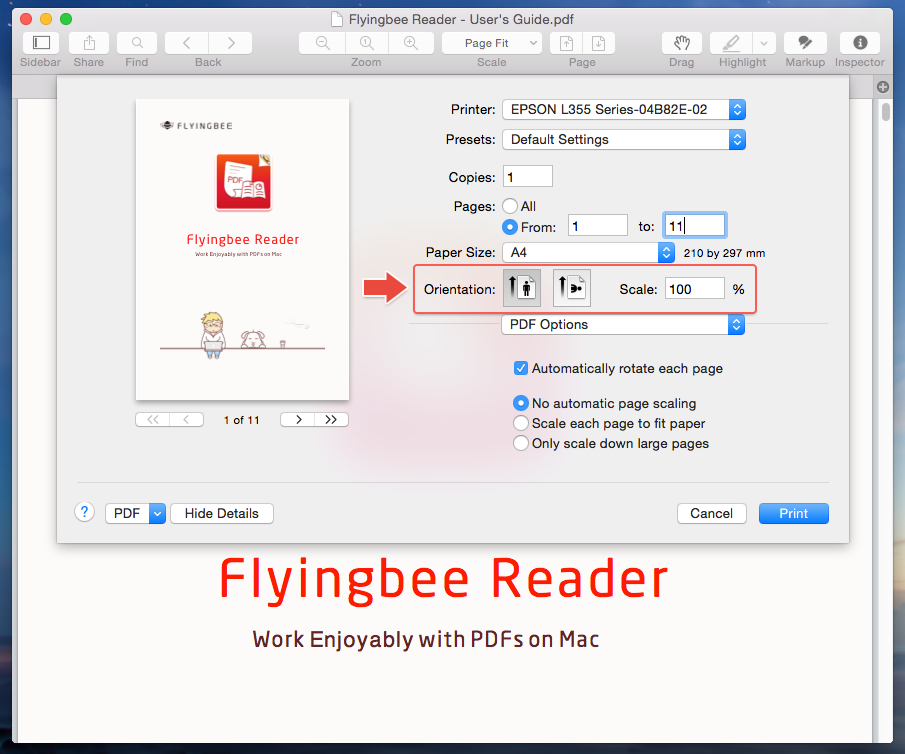Go to previous preview page

click(186, 420)
